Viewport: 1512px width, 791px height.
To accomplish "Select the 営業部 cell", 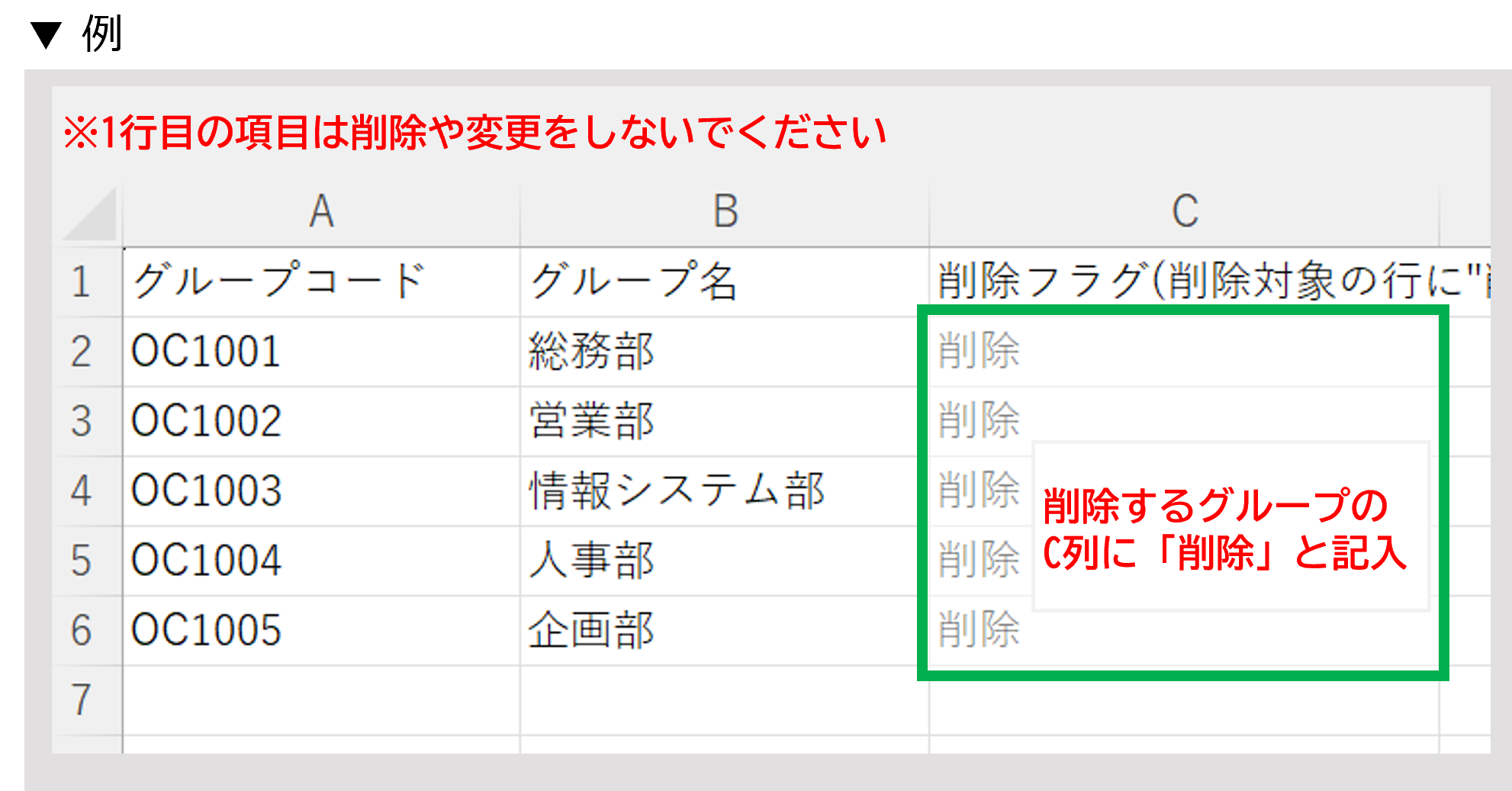I will pyautogui.click(x=723, y=422).
